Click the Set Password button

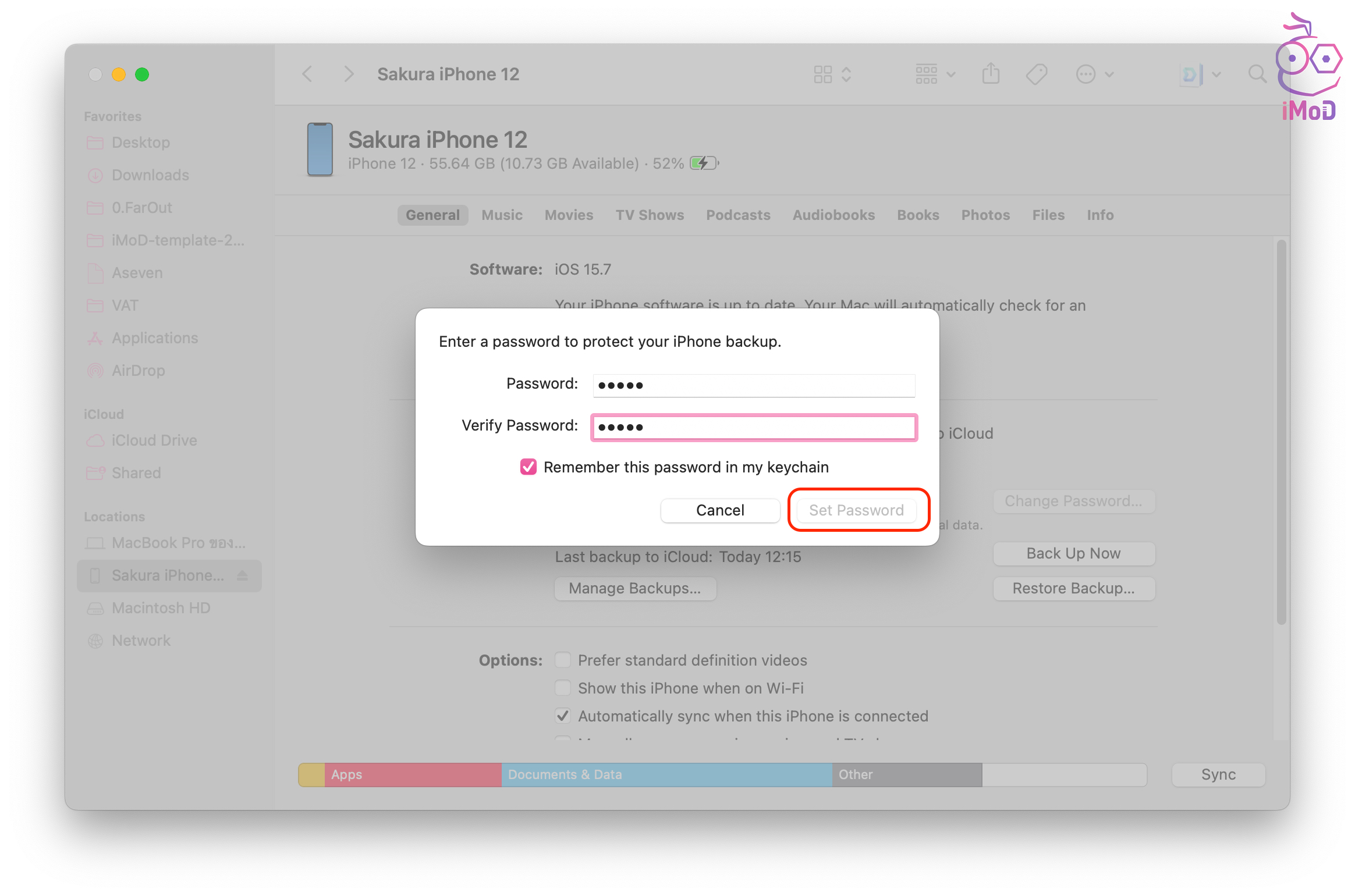(856, 510)
